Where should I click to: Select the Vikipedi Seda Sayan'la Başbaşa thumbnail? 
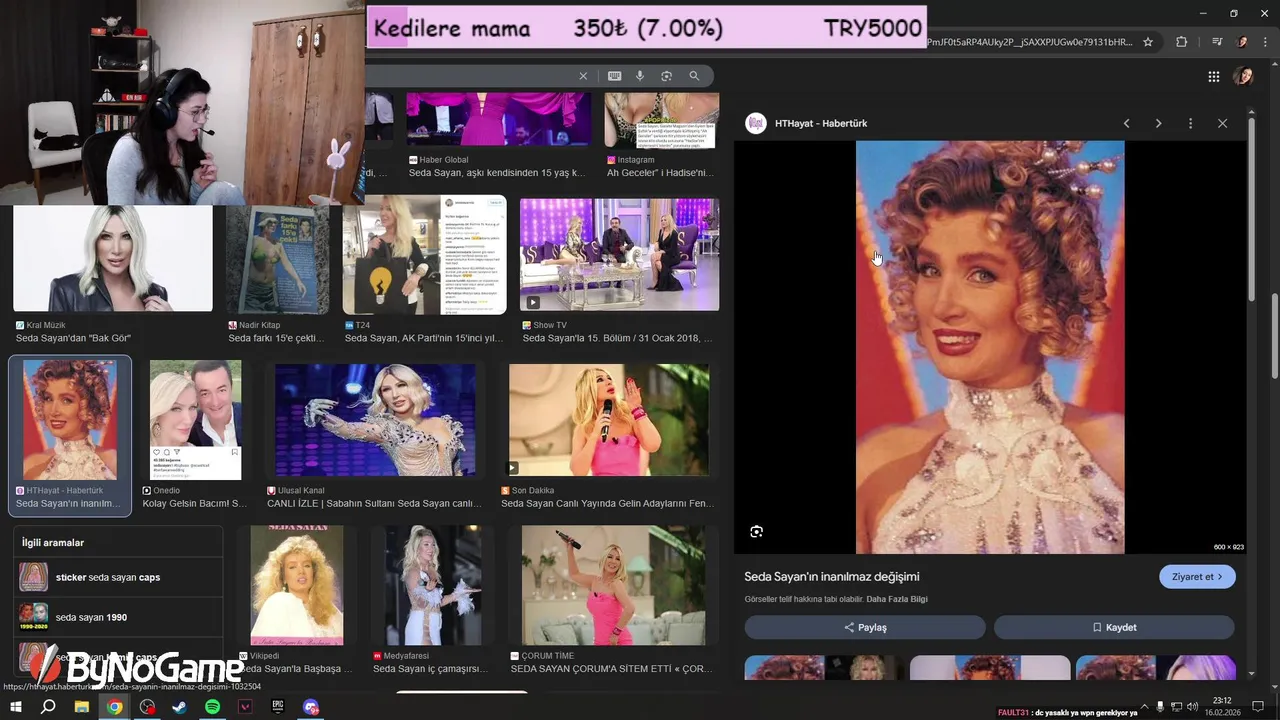pos(297,585)
